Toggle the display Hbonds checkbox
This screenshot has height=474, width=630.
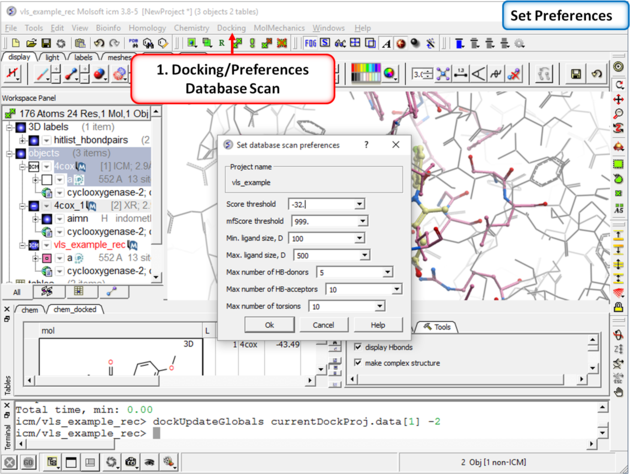point(359,347)
